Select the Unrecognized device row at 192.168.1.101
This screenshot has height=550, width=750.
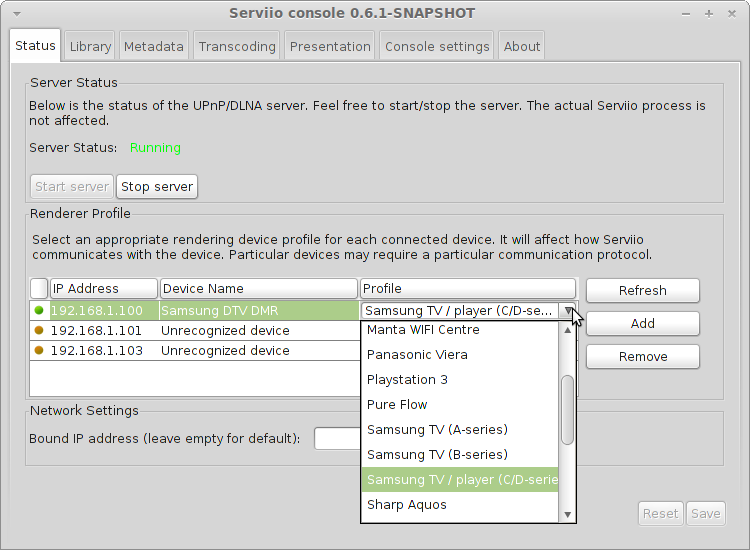coord(225,331)
